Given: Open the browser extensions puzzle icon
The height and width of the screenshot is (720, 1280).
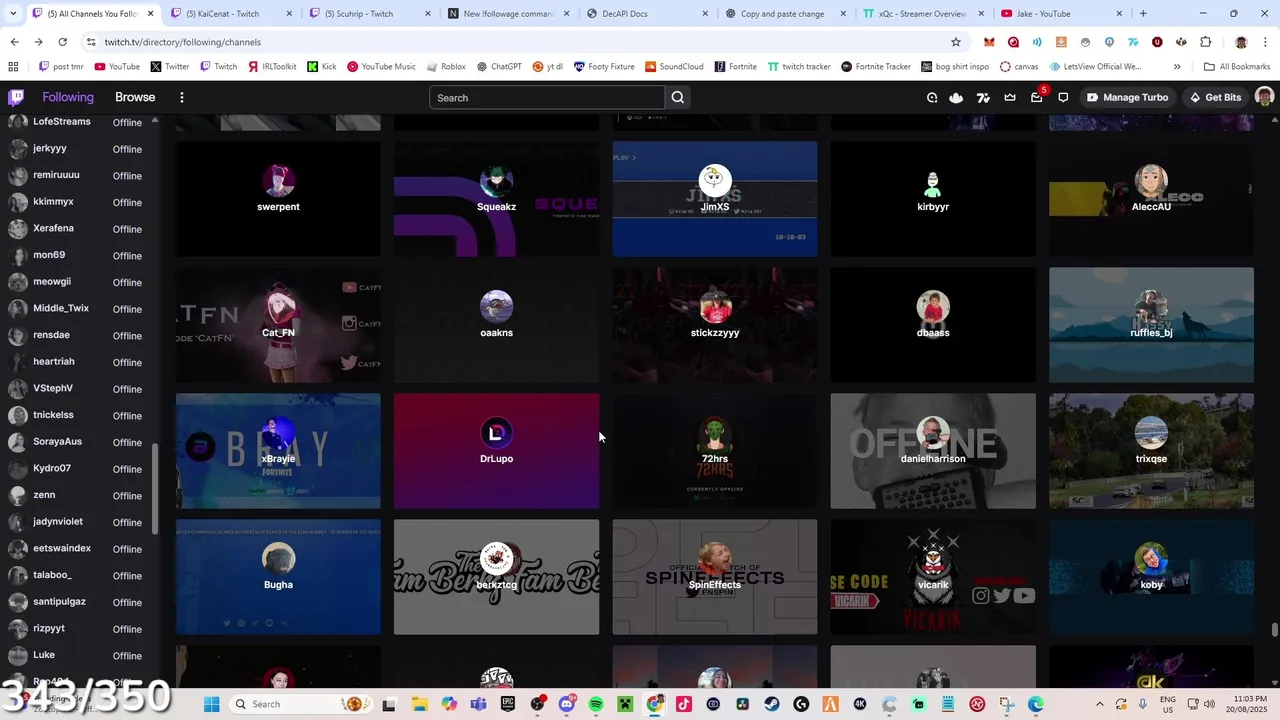Looking at the screenshot, I should point(1205,42).
